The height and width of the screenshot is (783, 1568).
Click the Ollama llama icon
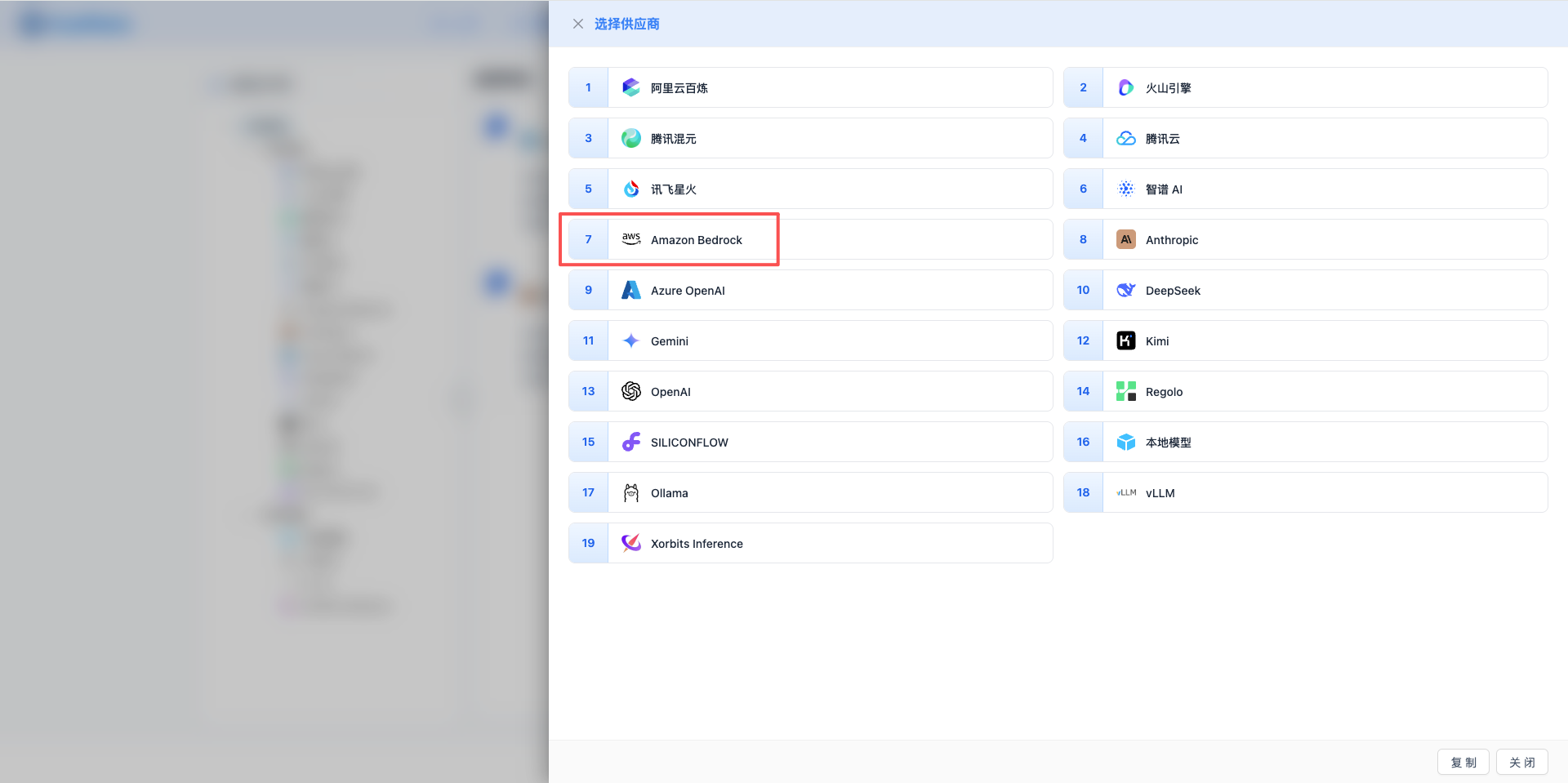pyautogui.click(x=630, y=492)
